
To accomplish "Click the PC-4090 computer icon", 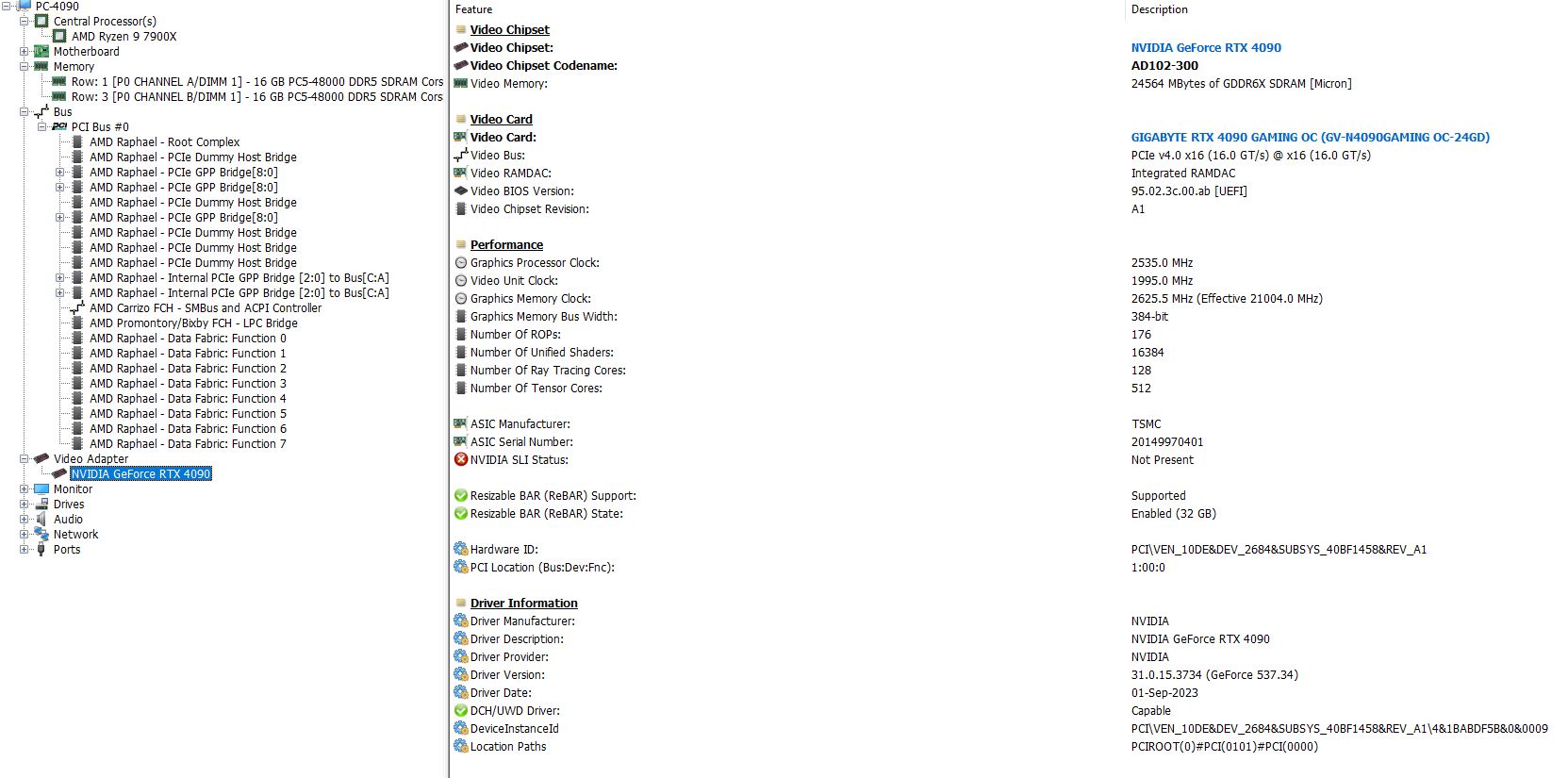I will pos(24,6).
